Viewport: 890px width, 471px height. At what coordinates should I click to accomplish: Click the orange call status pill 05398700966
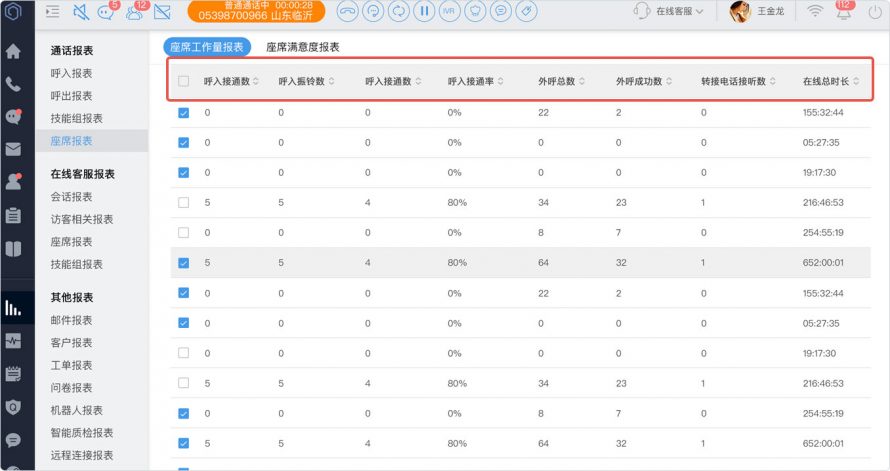coord(256,11)
